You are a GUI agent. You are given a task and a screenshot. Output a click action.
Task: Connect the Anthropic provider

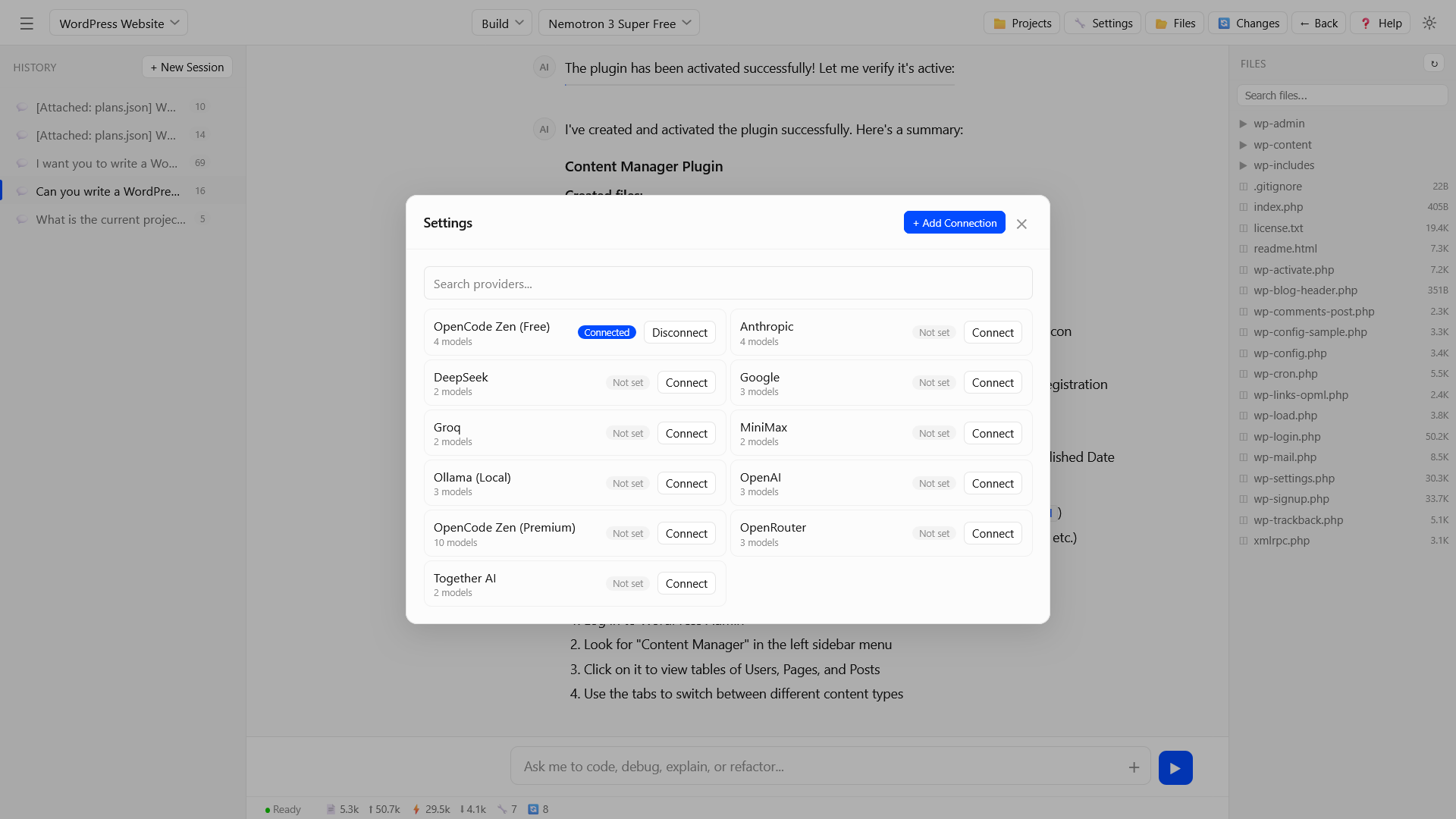[993, 332]
